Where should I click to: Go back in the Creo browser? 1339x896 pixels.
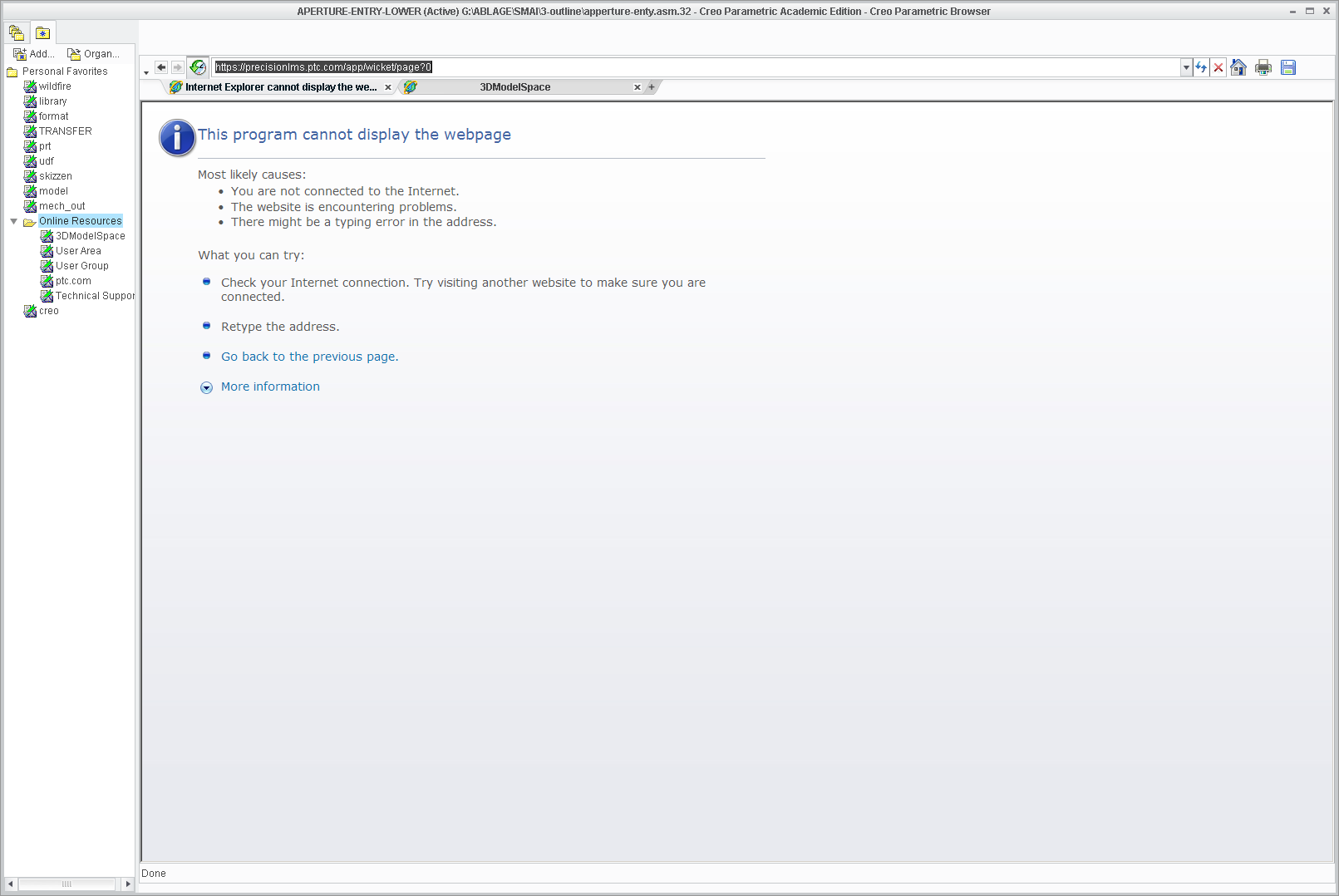(x=161, y=67)
